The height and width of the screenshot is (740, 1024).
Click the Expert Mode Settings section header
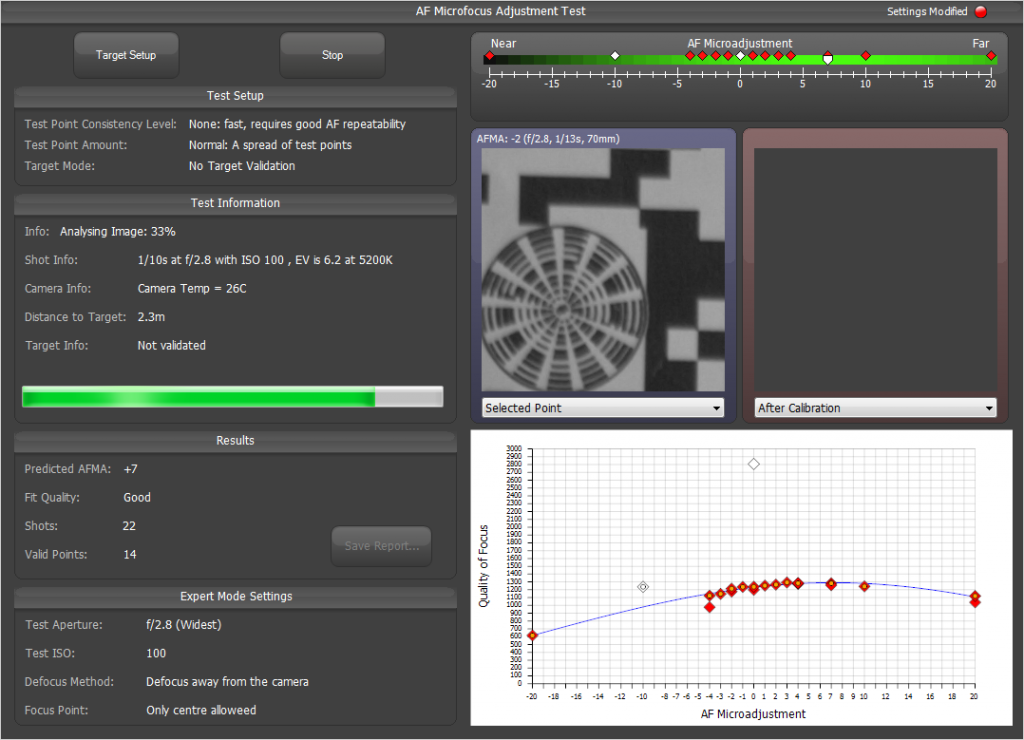pos(235,596)
